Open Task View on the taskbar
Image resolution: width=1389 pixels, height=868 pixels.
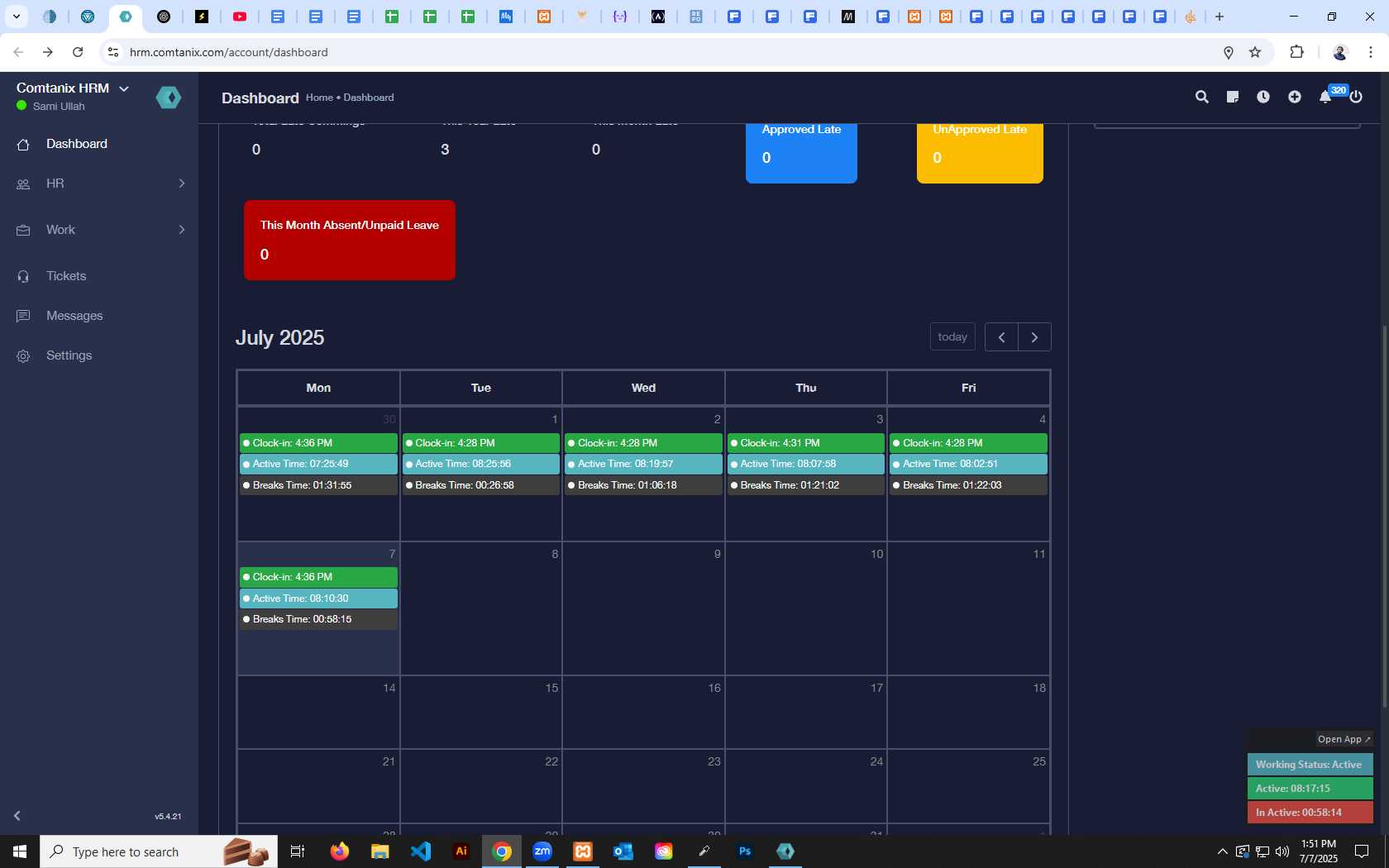click(x=298, y=851)
